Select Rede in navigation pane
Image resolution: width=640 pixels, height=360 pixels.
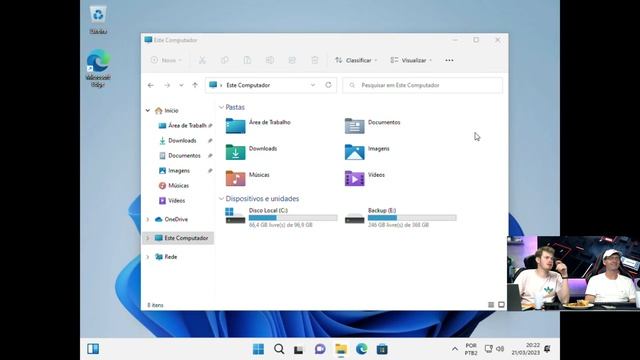(x=166, y=257)
